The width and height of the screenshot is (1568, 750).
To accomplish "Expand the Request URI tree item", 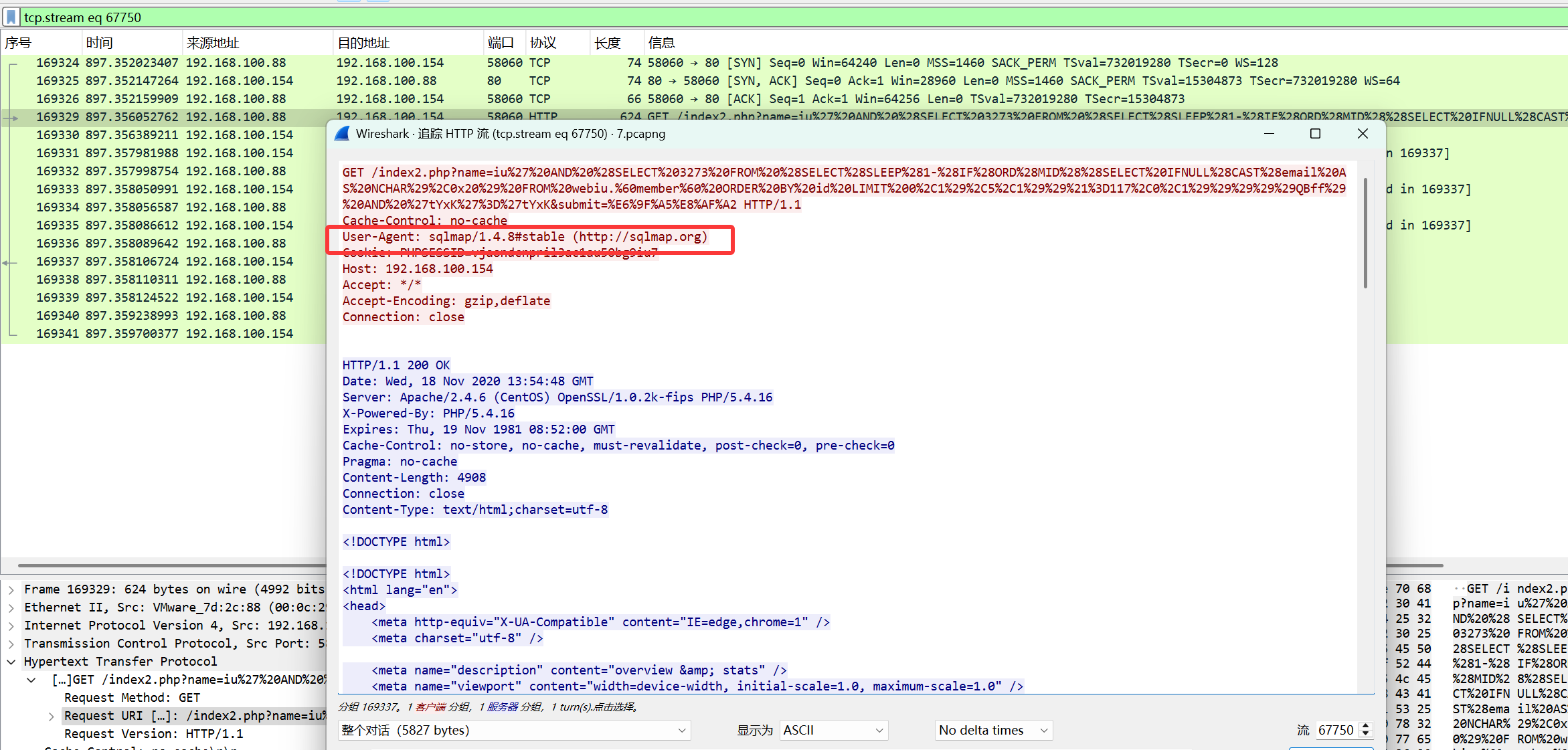I will tap(52, 716).
